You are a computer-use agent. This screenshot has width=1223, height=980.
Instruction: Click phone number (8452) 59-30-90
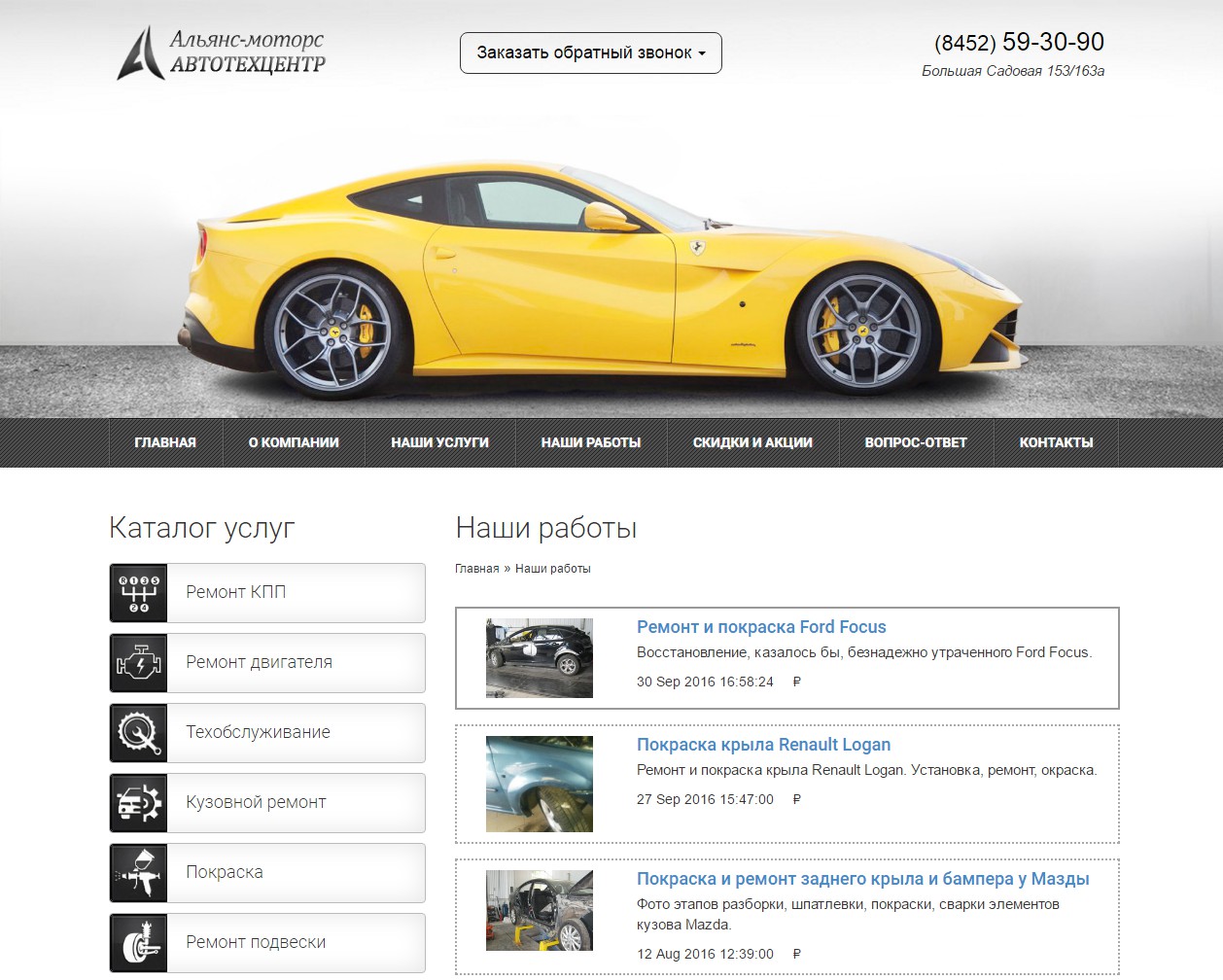tap(1019, 42)
